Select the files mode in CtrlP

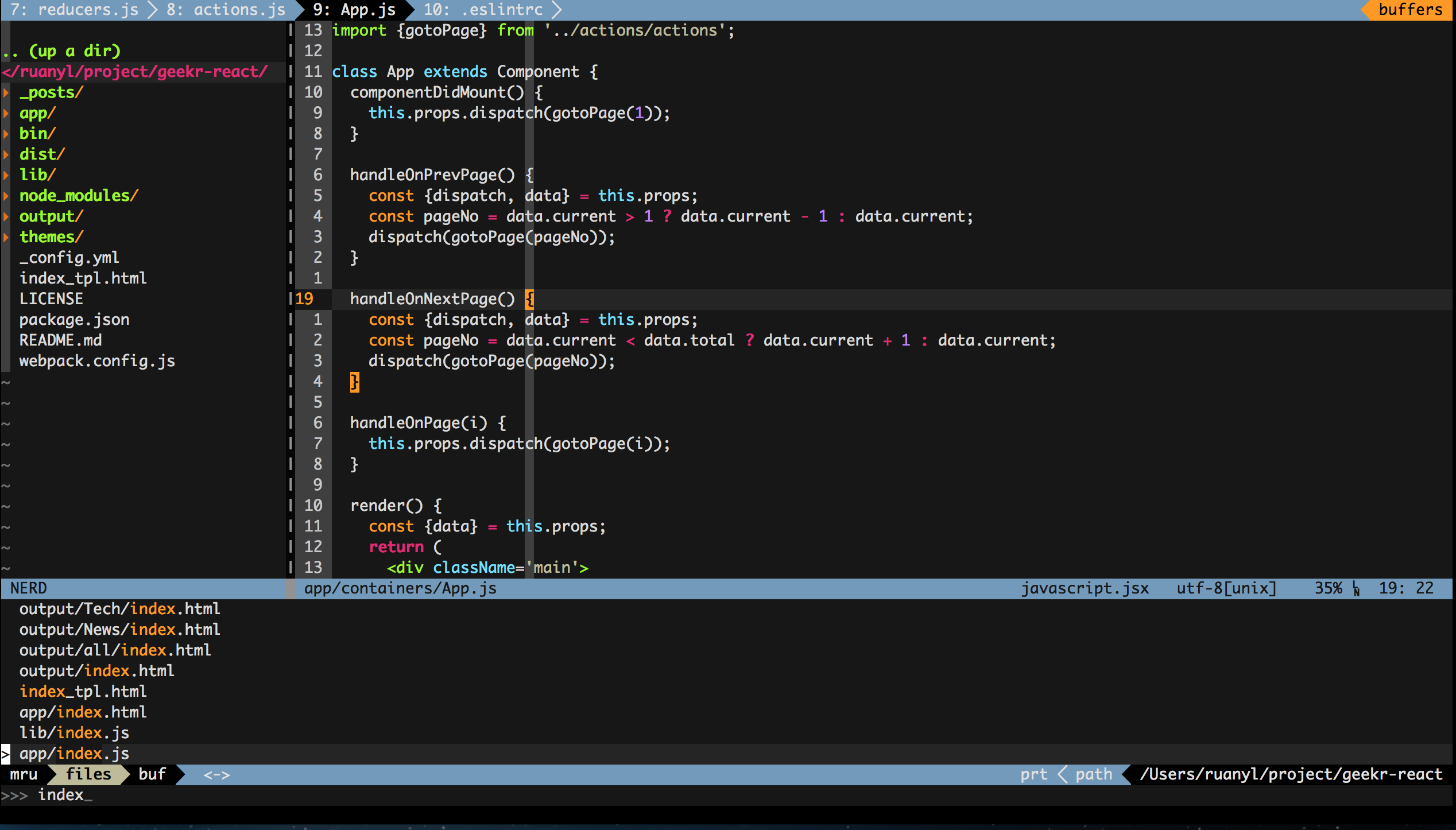(x=88, y=774)
